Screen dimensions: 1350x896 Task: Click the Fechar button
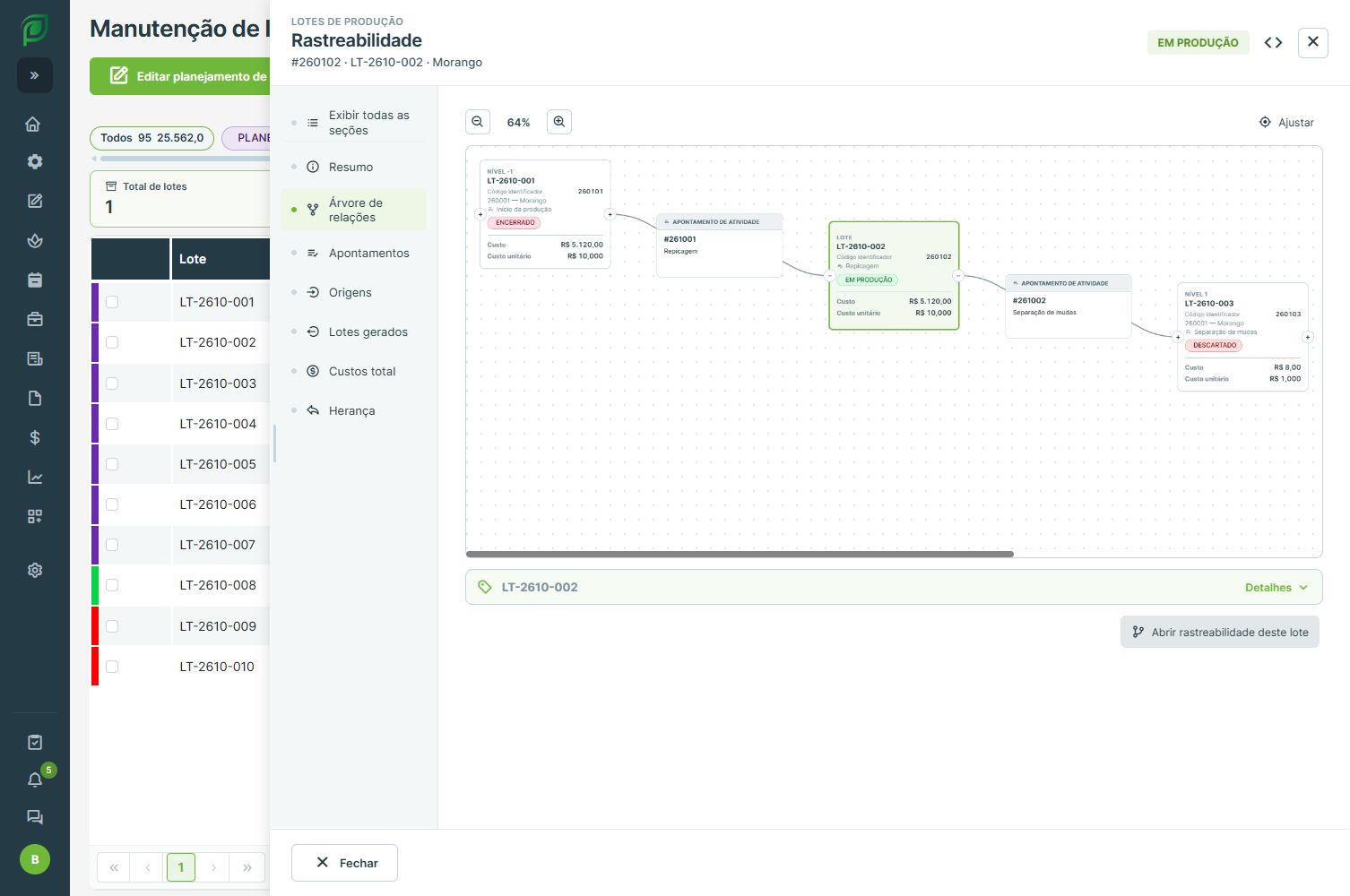[344, 863]
